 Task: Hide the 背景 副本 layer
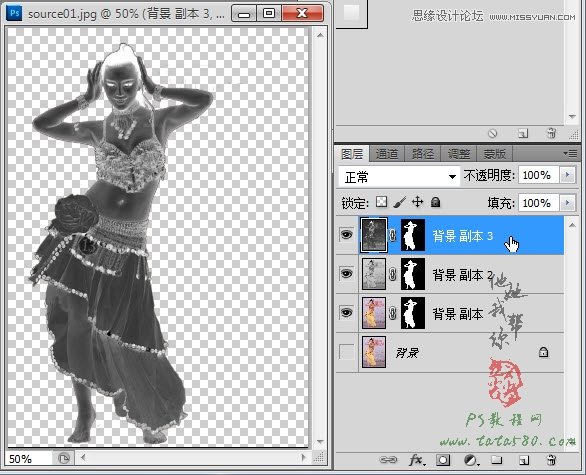(x=346, y=312)
